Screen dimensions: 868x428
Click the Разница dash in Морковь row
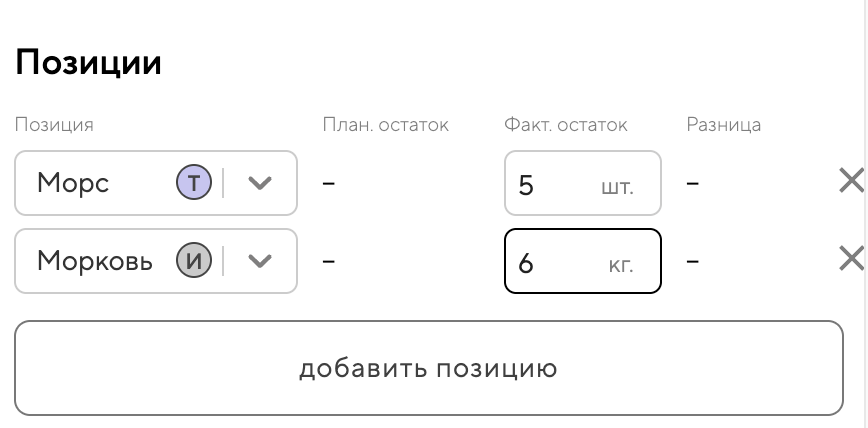pos(693,261)
